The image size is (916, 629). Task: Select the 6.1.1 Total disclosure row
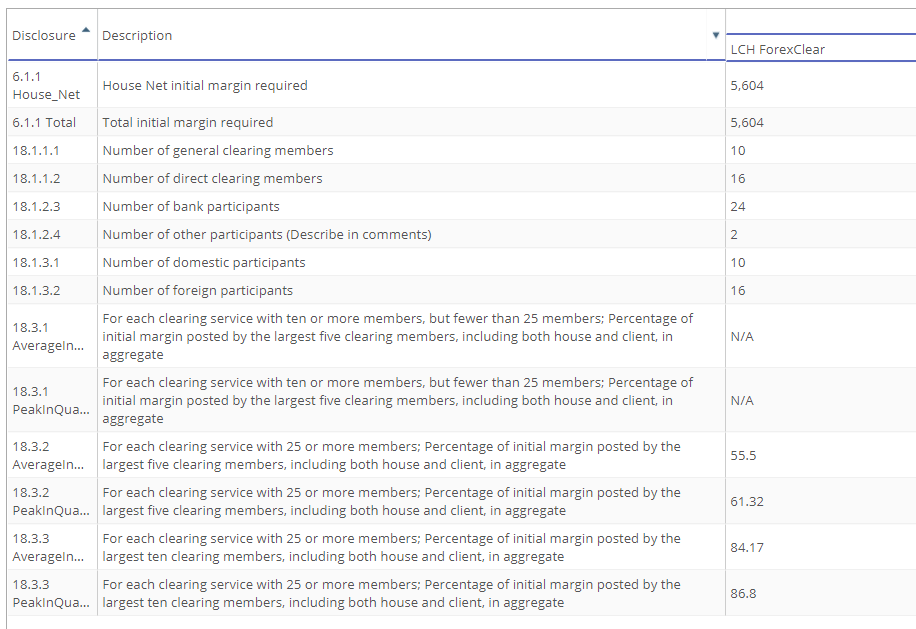click(x=462, y=122)
